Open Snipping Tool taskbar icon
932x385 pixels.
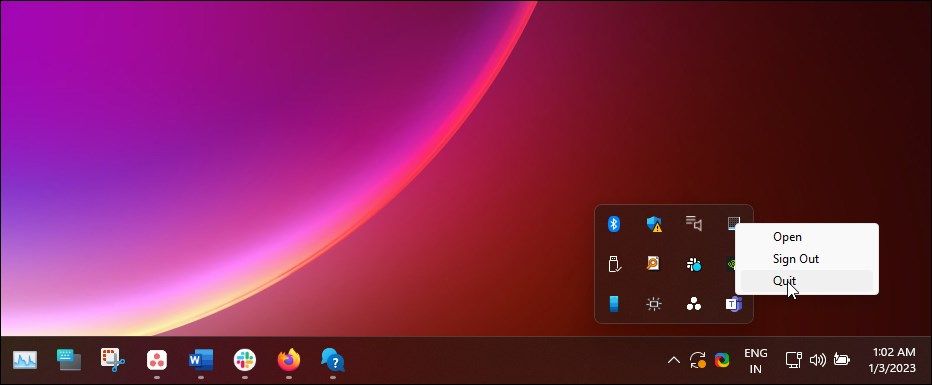point(112,360)
